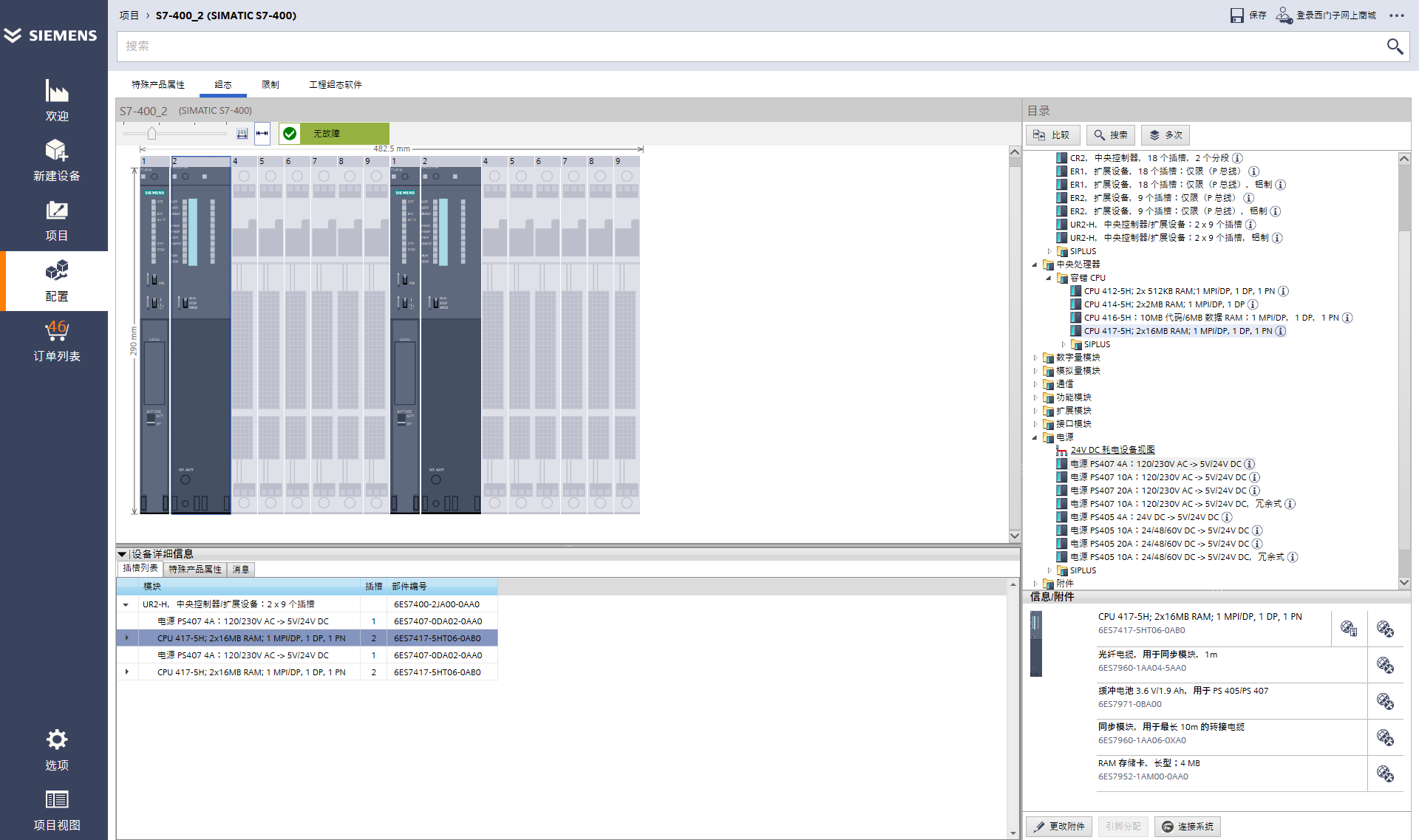
Task: Collapse the 设备详细信息 panel
Action: coord(122,554)
